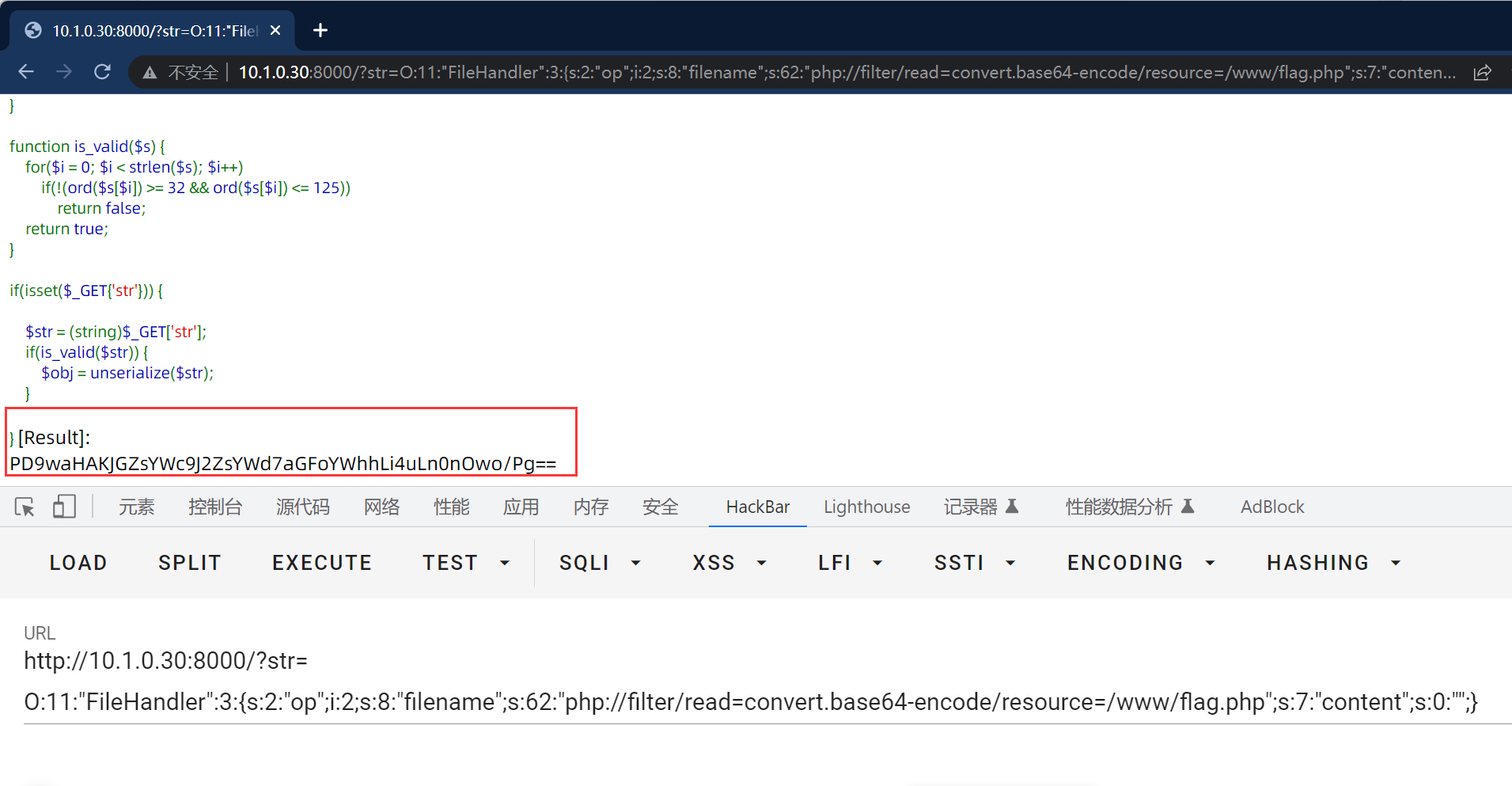
Task: Open a new browser tab
Action: [320, 30]
